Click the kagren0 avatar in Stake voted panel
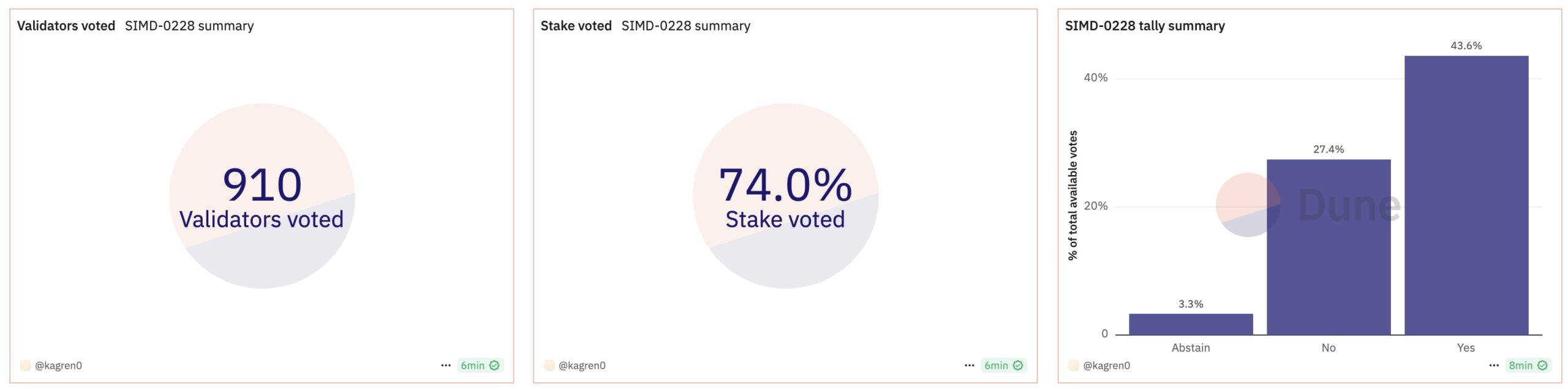Screen dimensions: 1568x389 pyautogui.click(x=549, y=365)
